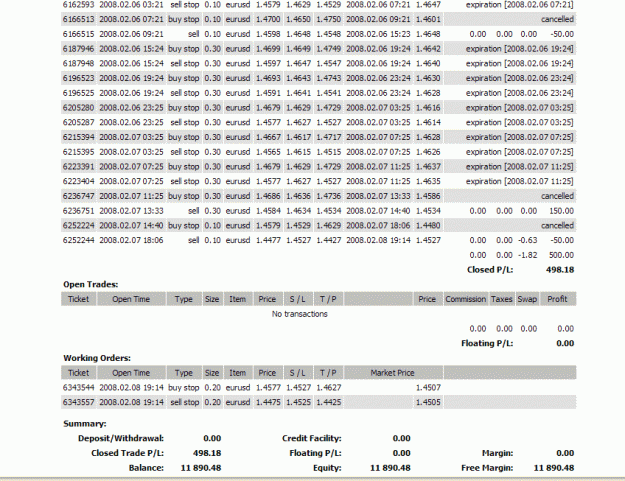Click the Equity value 11 890.48
625x481 pixels.
pos(390,468)
